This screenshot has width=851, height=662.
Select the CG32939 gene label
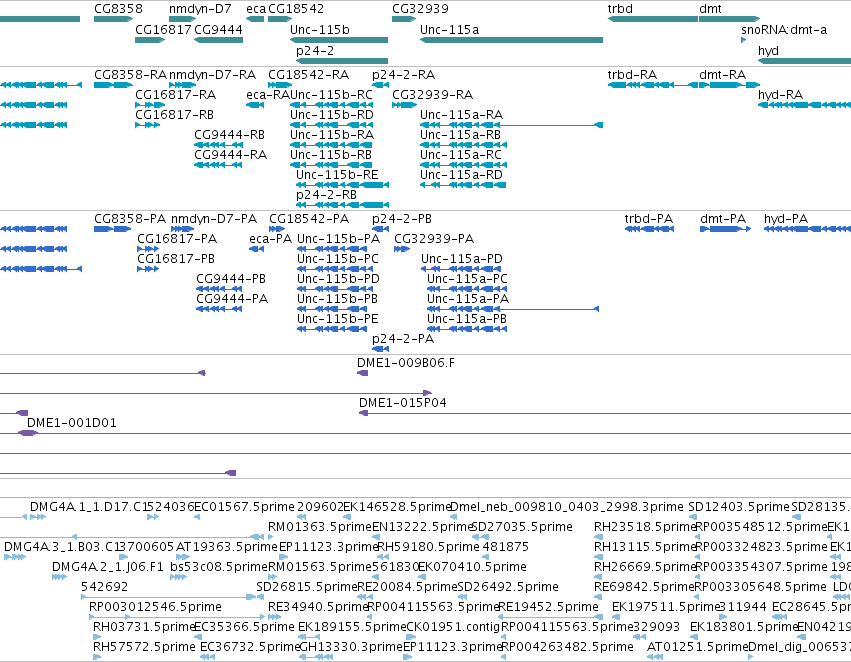click(421, 9)
